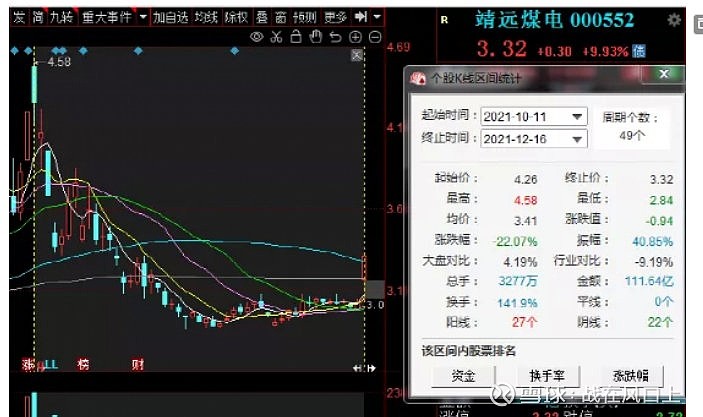Viewport: 703px width, 417px height.
Task: Click 加自选 to add to watchlist
Action: (170, 17)
